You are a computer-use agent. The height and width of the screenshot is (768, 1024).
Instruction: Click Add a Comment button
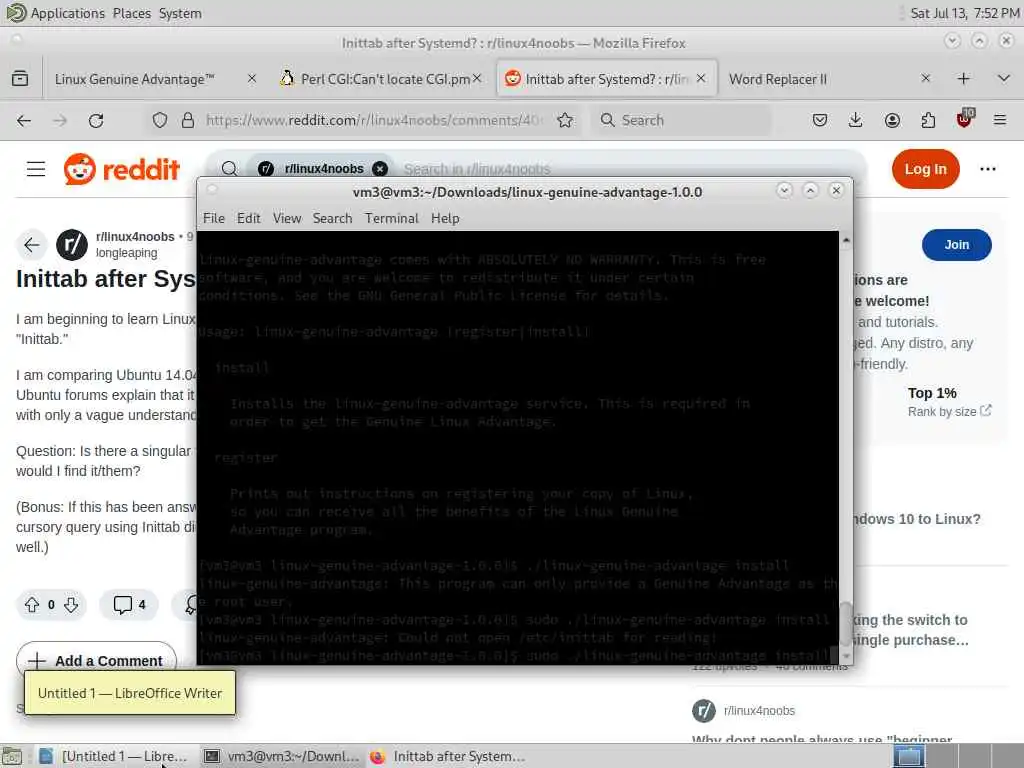click(x=97, y=660)
